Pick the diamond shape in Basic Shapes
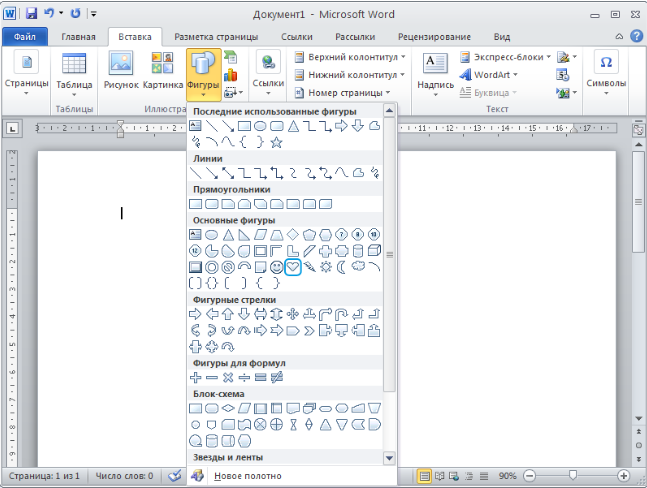 pos(293,235)
